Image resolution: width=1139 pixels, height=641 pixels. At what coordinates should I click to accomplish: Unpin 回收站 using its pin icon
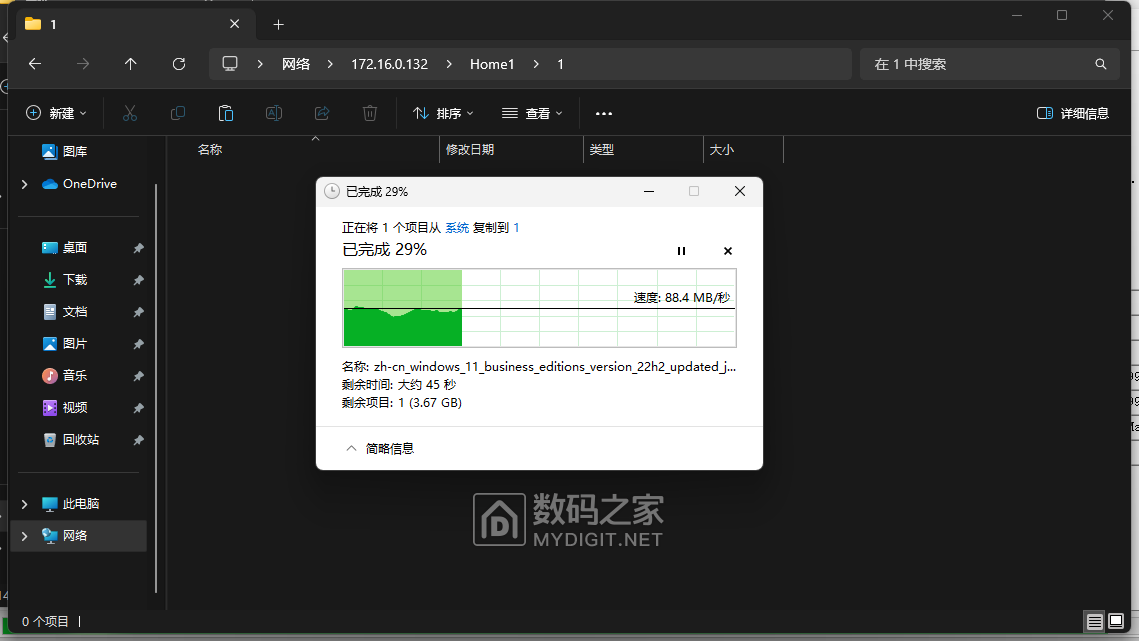pyautogui.click(x=138, y=440)
